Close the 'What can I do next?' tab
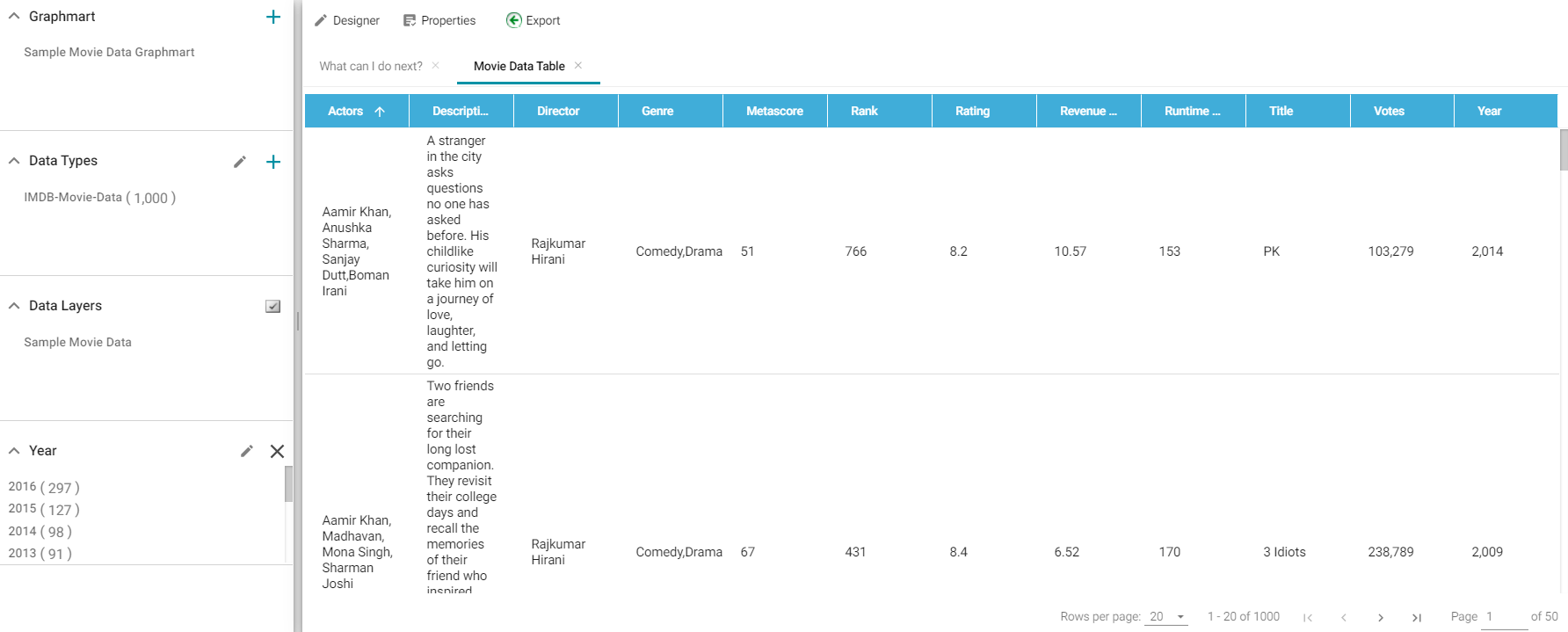This screenshot has width=1568, height=632. click(435, 66)
